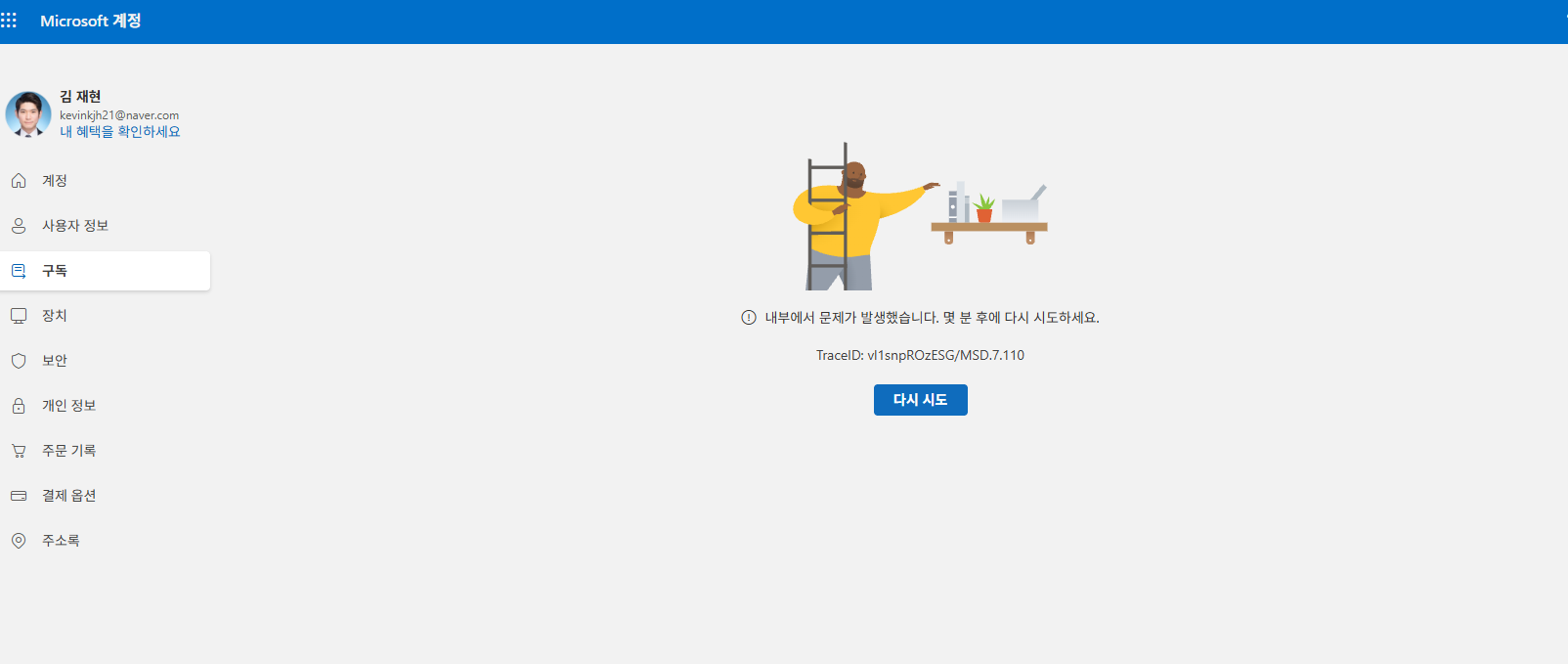The height and width of the screenshot is (664, 1568).
Task: Click the info icon beside the error message
Action: point(749,318)
